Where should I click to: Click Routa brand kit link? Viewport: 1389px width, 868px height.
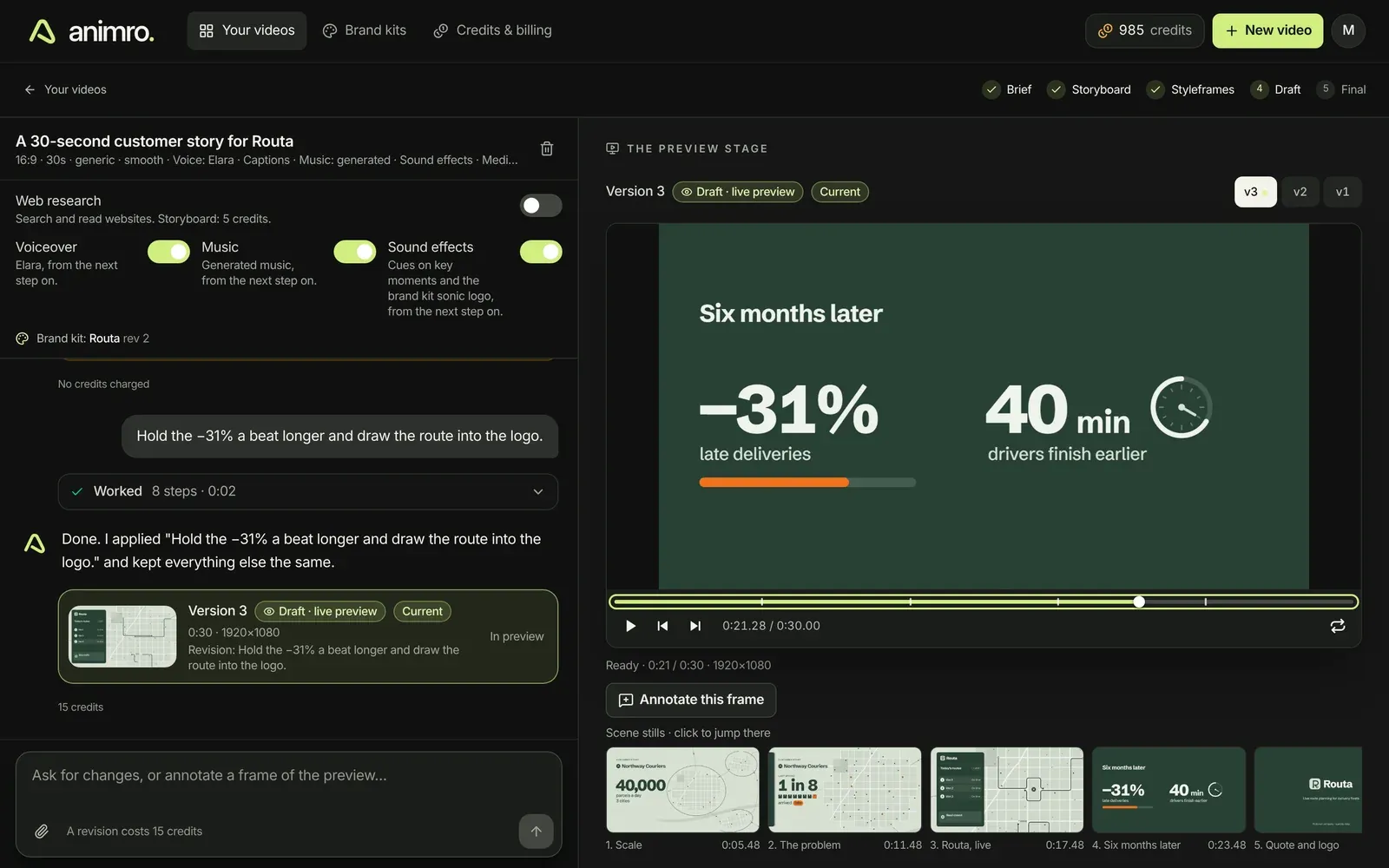tap(104, 339)
